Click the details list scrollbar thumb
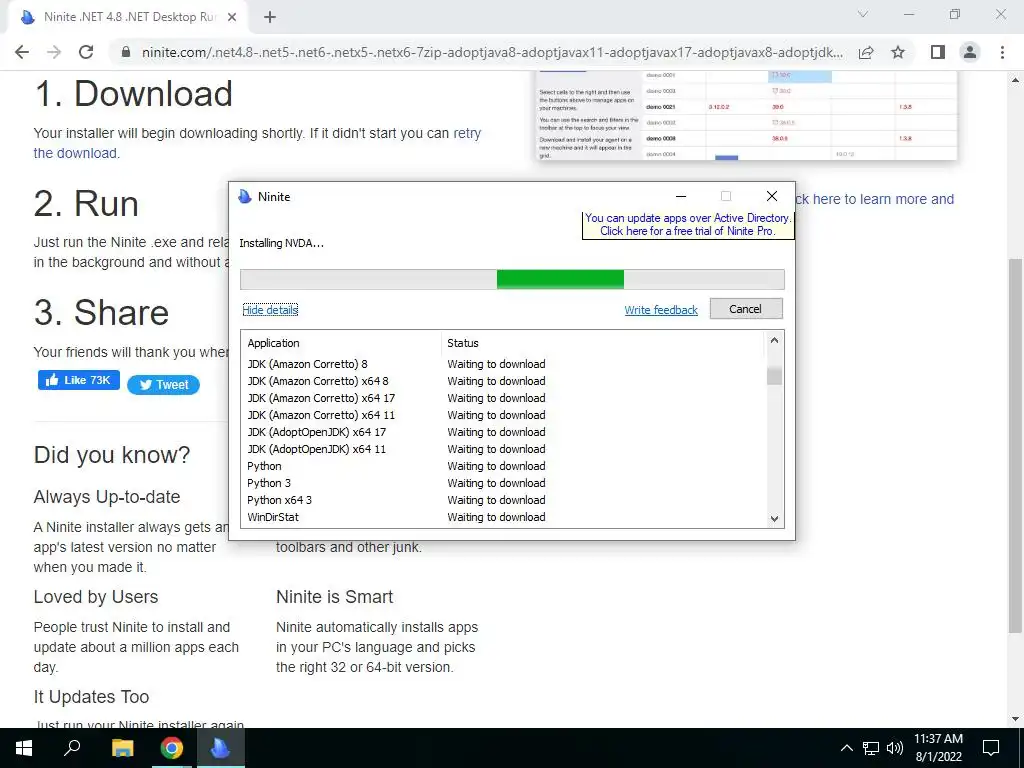1024x768 pixels. pos(774,376)
